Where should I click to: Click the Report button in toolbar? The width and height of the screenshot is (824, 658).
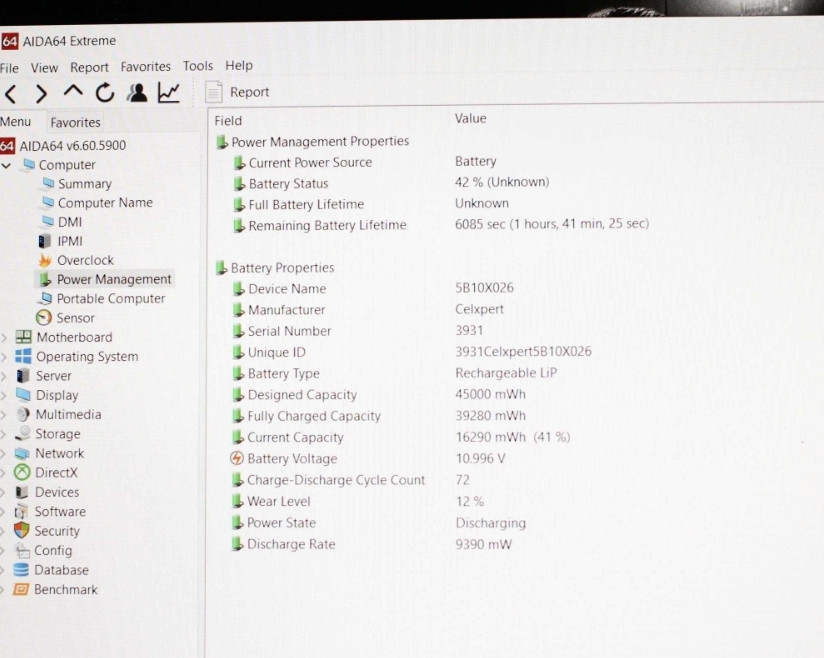(x=238, y=92)
